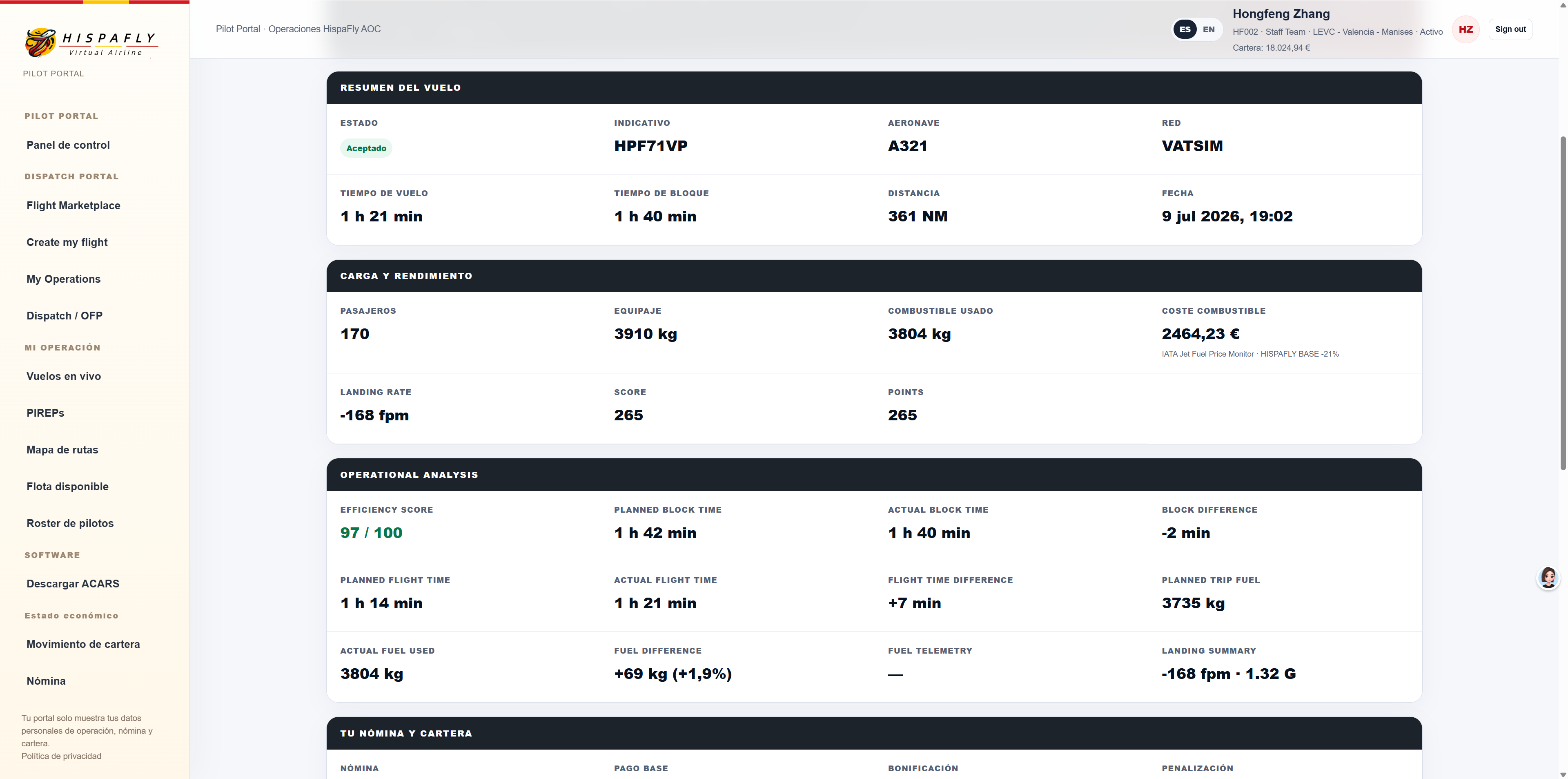The height and width of the screenshot is (779, 1568).
Task: Switch language to ES
Action: tap(1185, 29)
